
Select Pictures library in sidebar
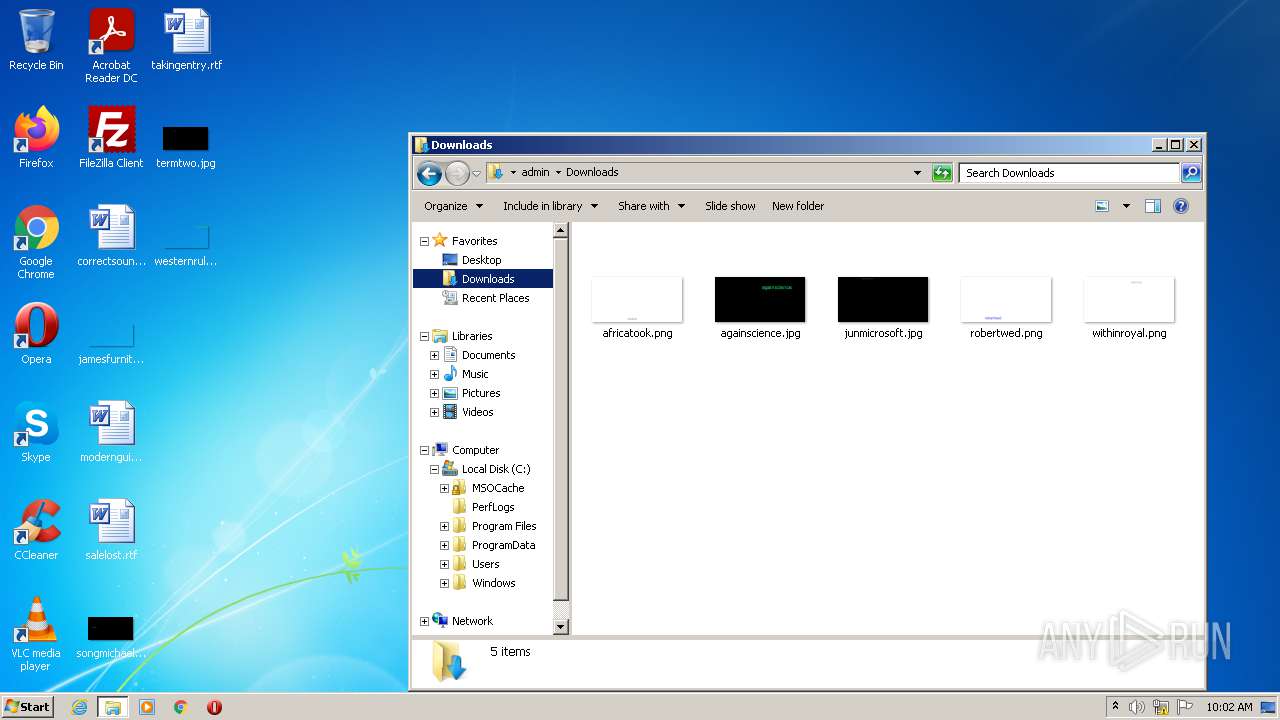point(481,393)
